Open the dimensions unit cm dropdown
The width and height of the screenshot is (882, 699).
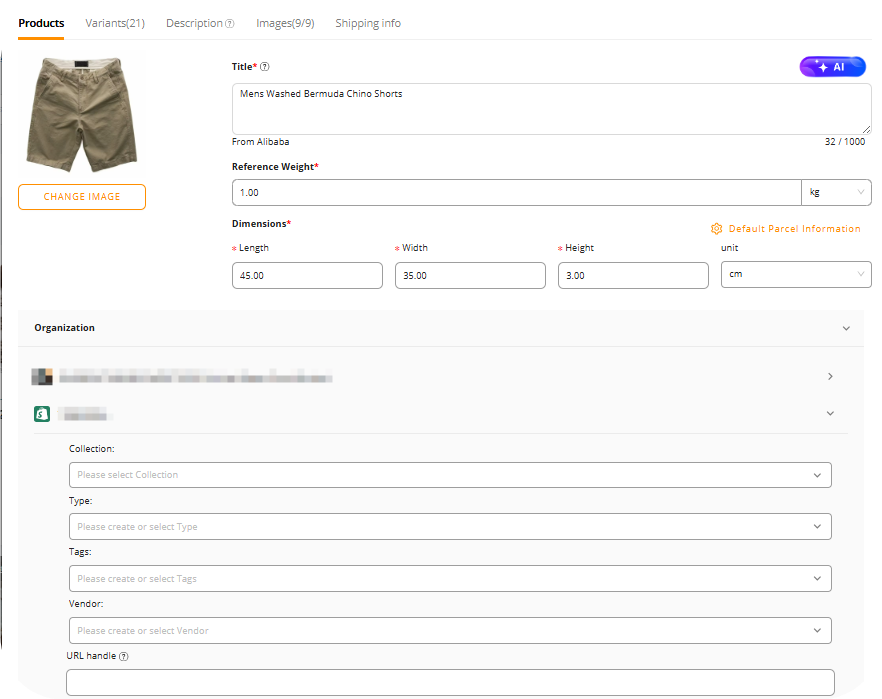796,275
